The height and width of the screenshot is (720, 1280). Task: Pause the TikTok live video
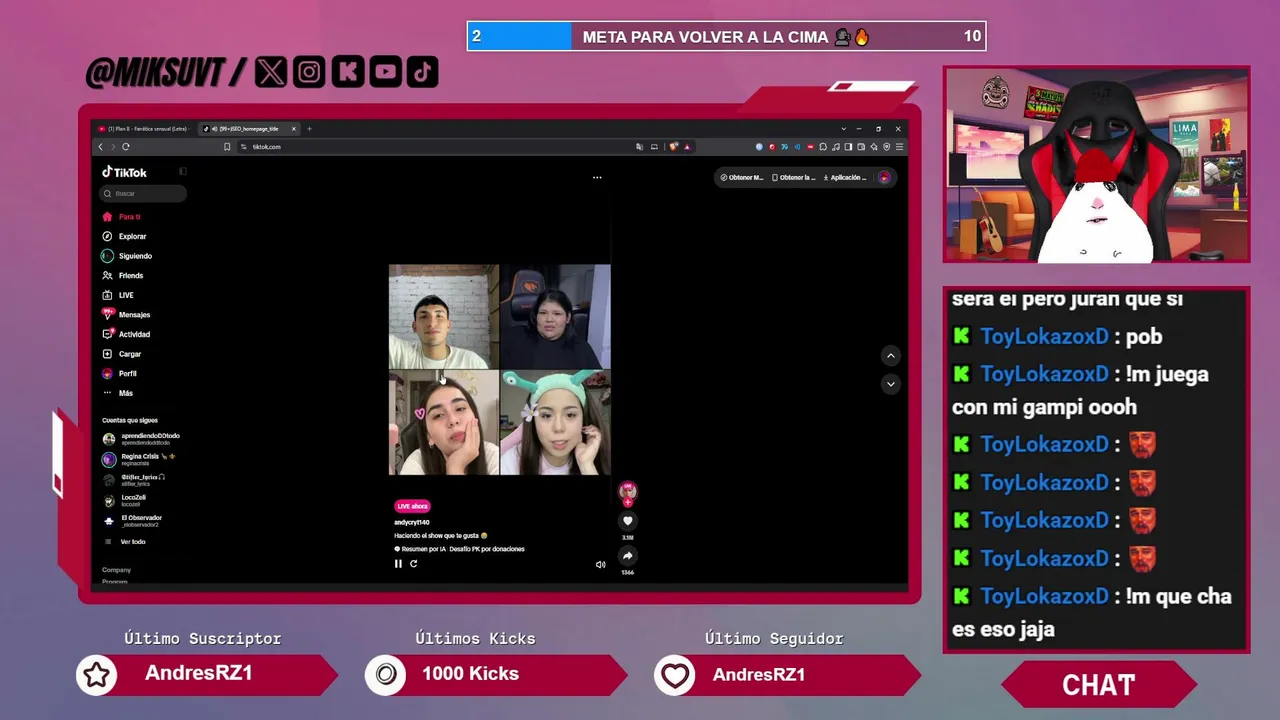(x=398, y=564)
